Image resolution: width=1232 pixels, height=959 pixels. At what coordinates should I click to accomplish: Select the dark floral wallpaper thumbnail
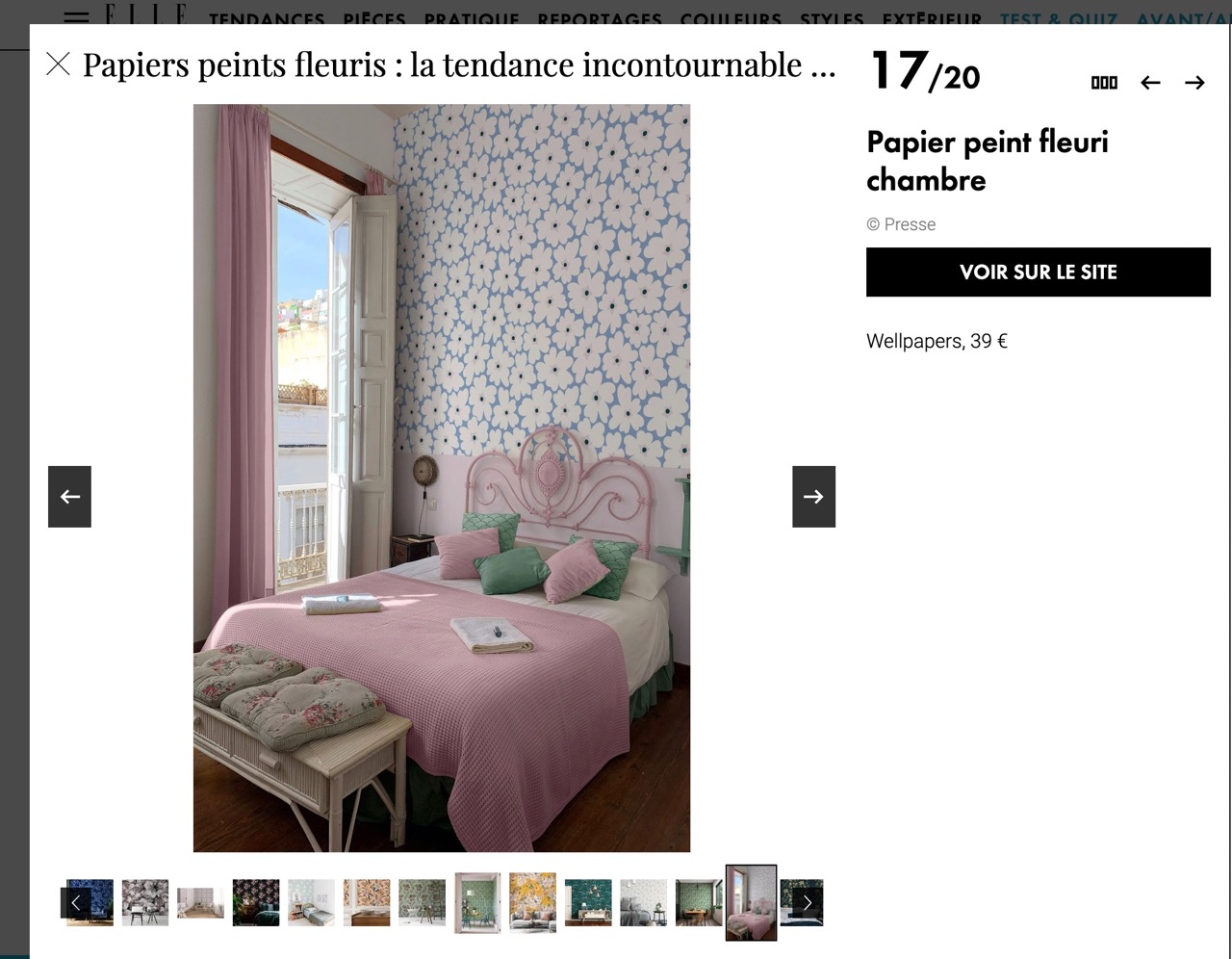point(256,903)
